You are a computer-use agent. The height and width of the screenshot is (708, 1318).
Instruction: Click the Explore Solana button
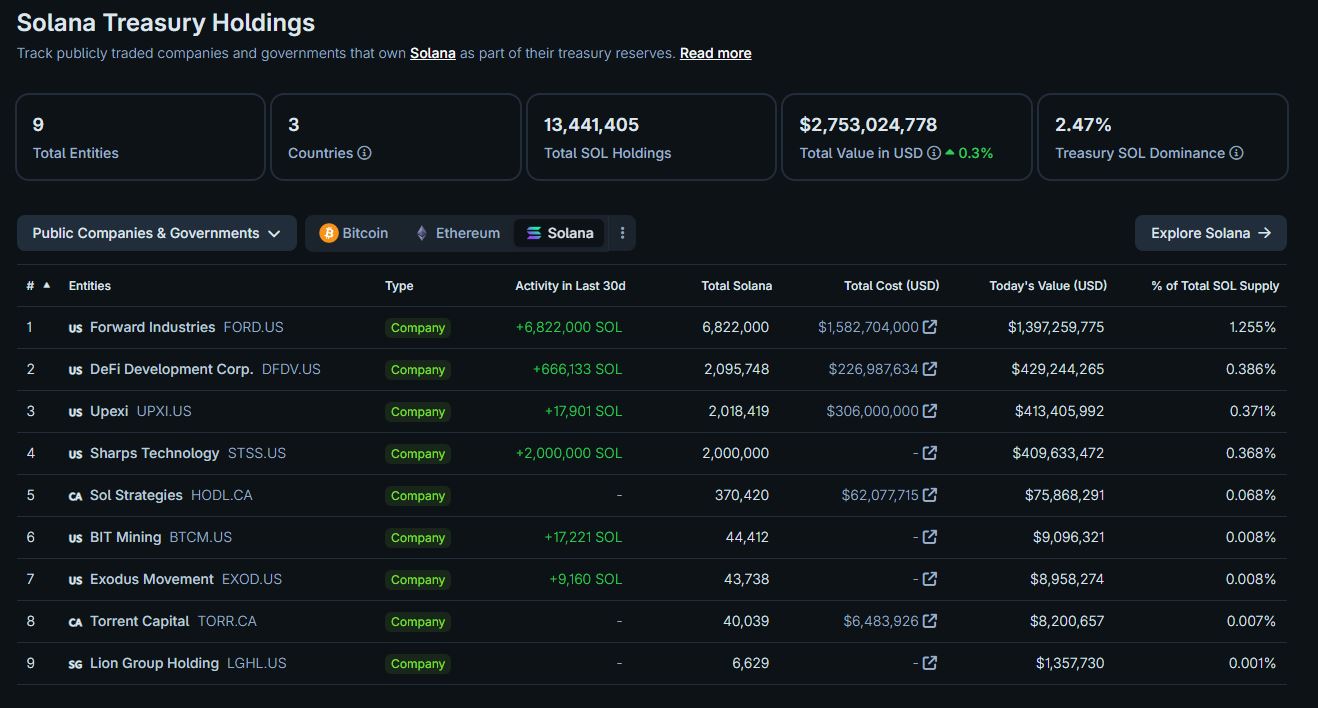click(x=1211, y=233)
